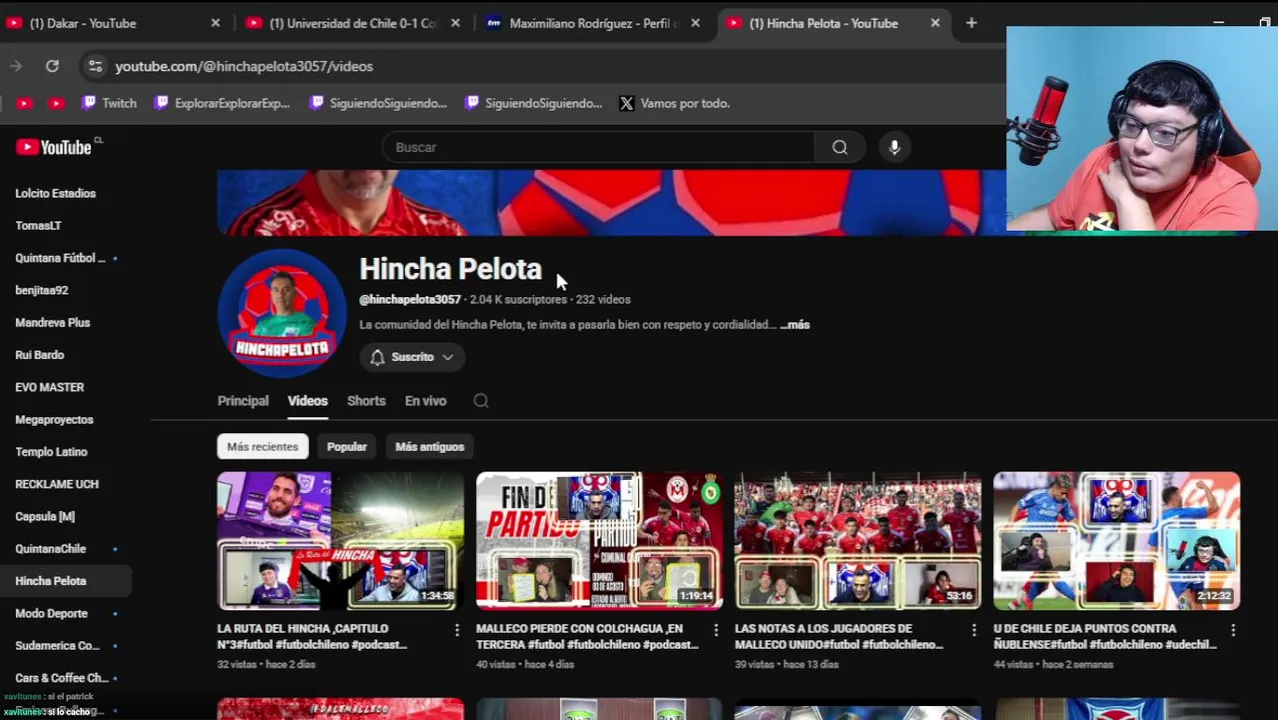Open options menu for Las notas a los jugadores video
The height and width of the screenshot is (720, 1278).
(974, 630)
